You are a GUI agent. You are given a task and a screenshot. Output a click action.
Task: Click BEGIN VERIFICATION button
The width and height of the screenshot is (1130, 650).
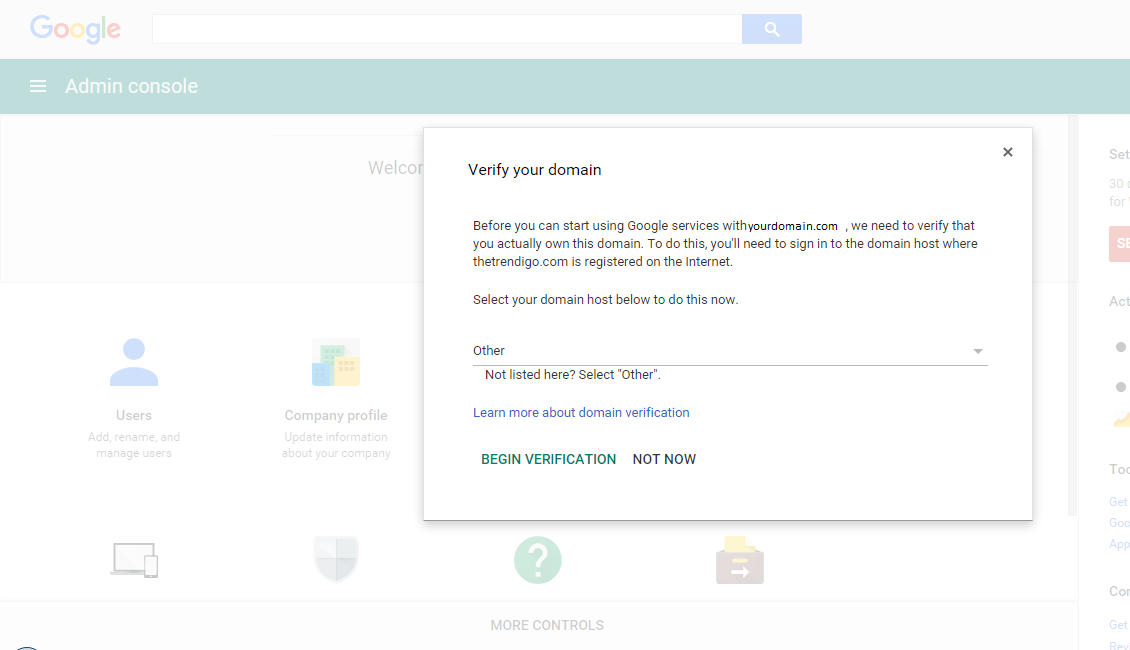(548, 459)
